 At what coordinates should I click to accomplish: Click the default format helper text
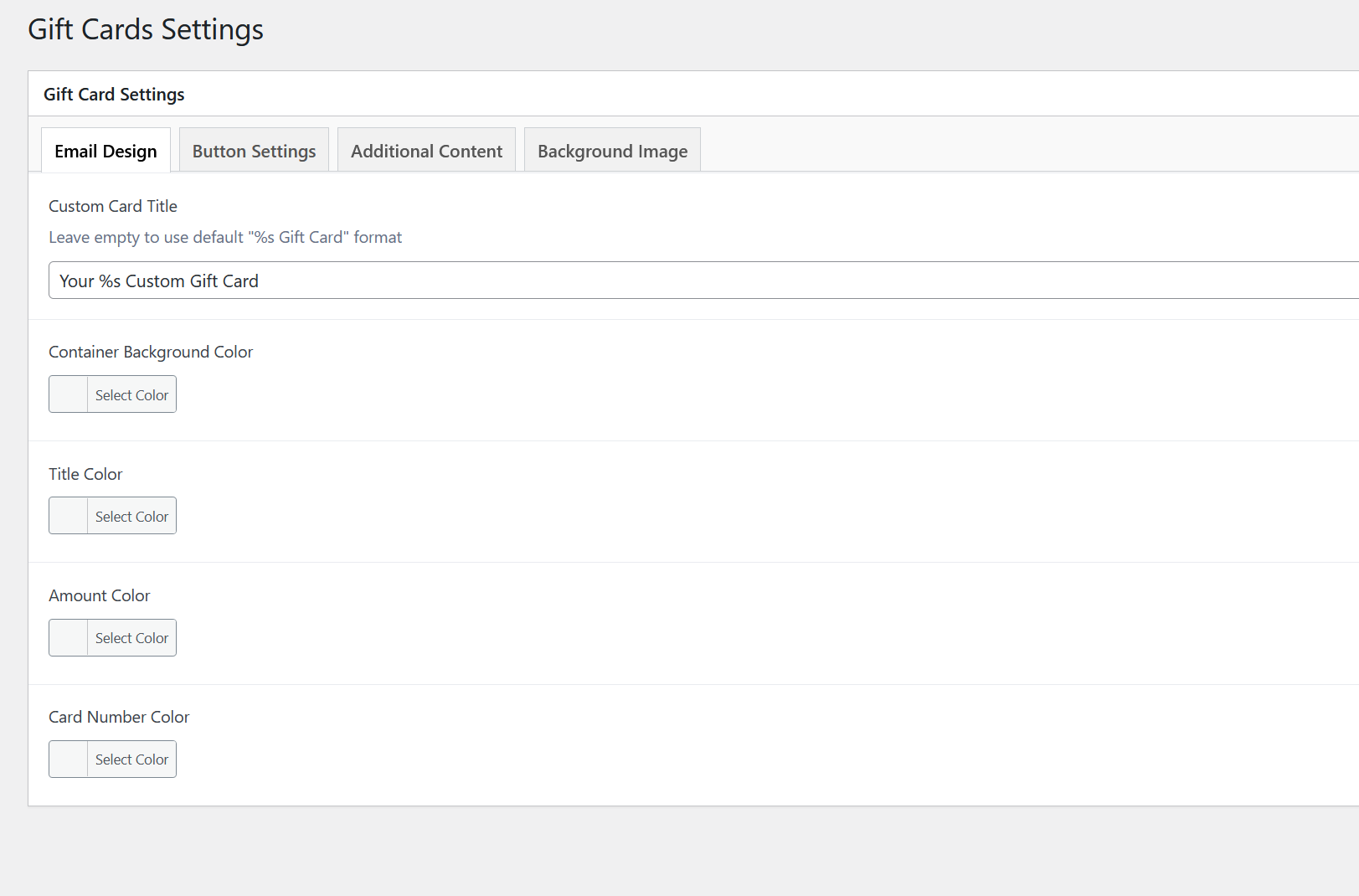(224, 237)
